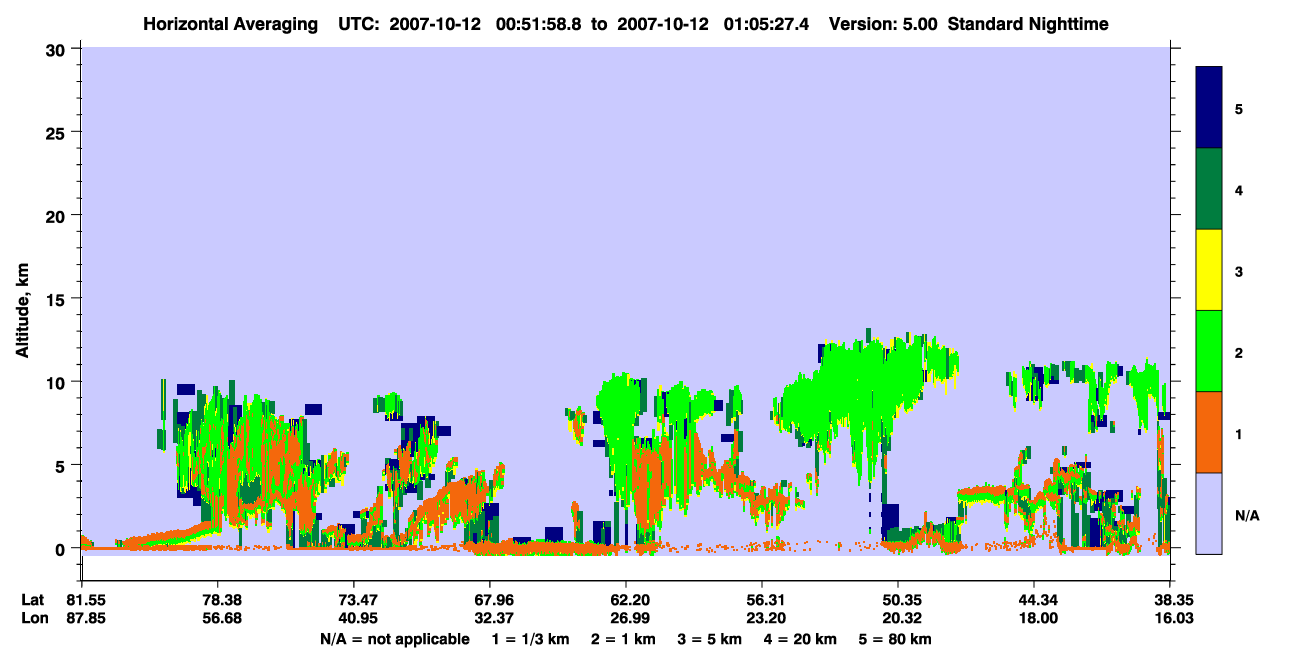Click the 'Lat' row label
Image resolution: width=1300 pixels, height=667 pixels.
pyautogui.click(x=33, y=600)
